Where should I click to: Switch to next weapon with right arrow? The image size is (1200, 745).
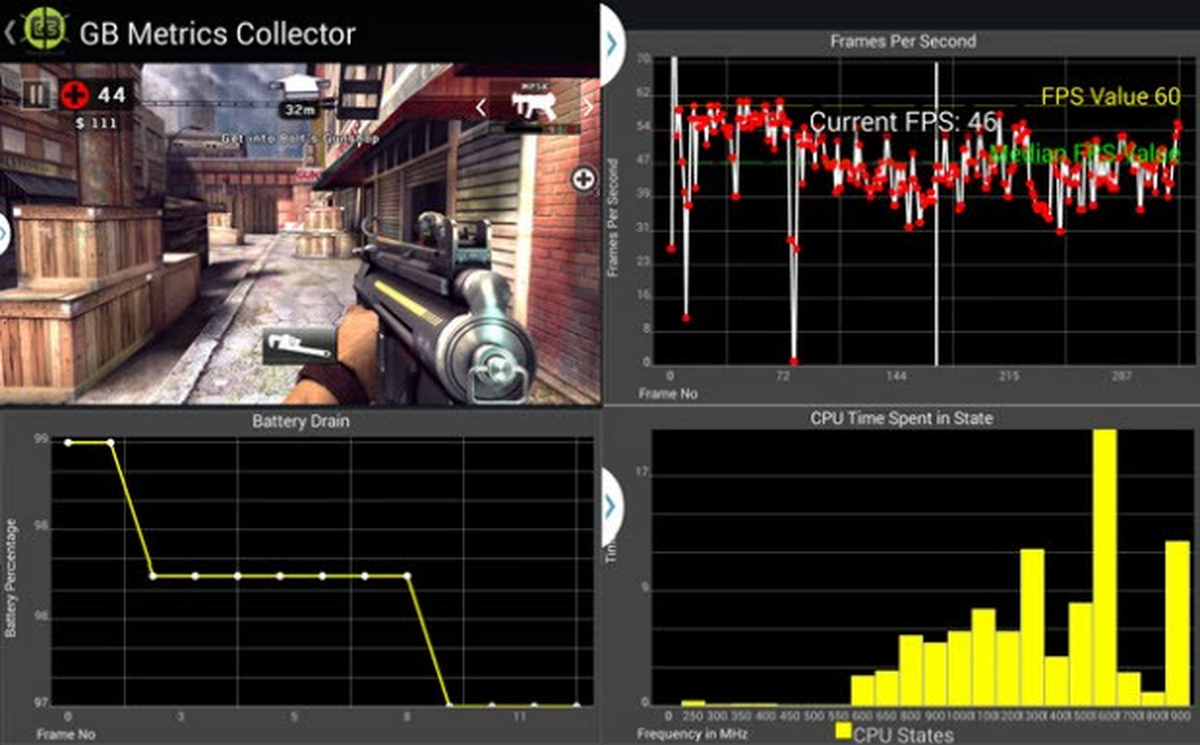(587, 106)
